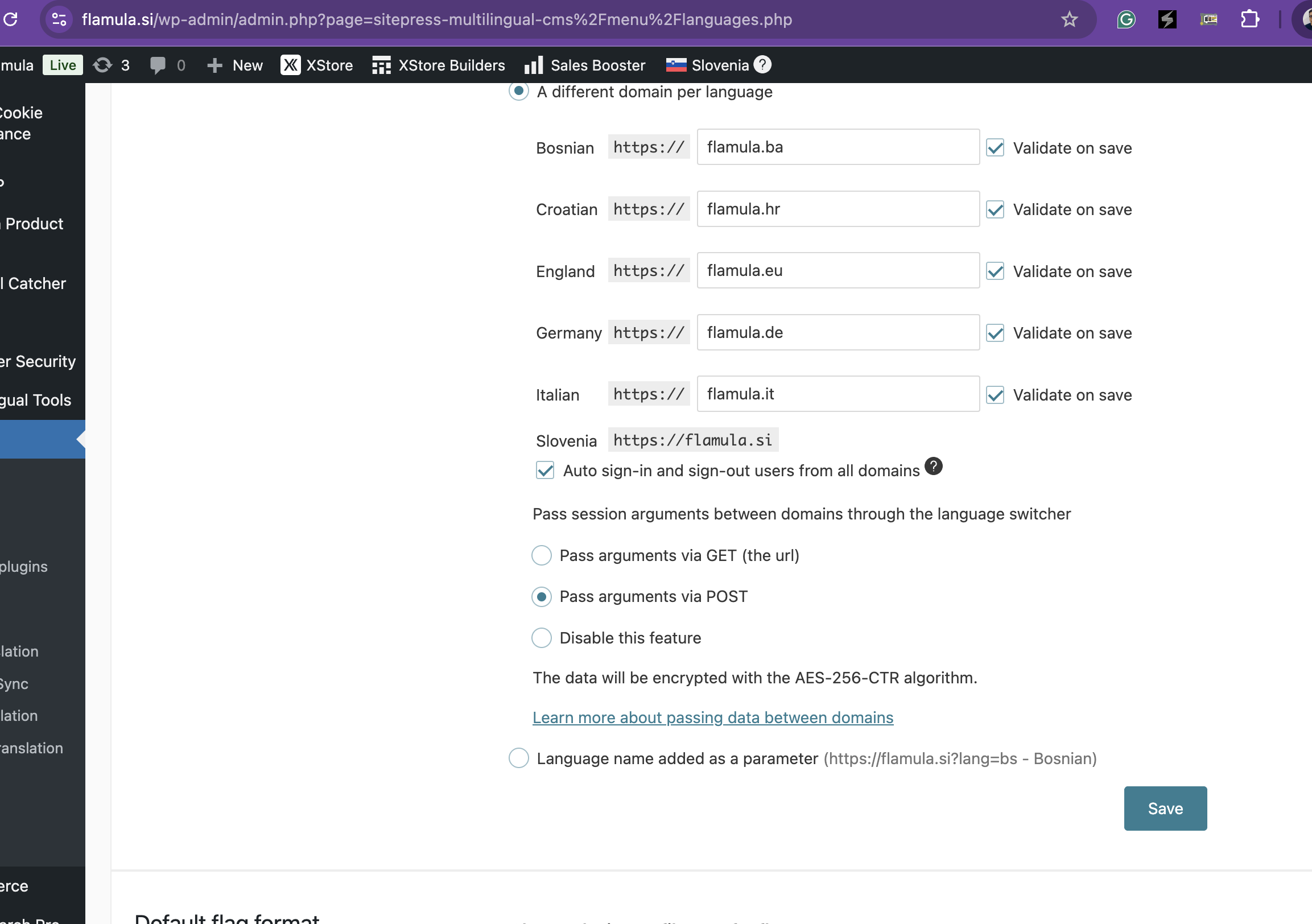The height and width of the screenshot is (924, 1312).
Task: Click the updates refresh icon
Action: [103, 65]
